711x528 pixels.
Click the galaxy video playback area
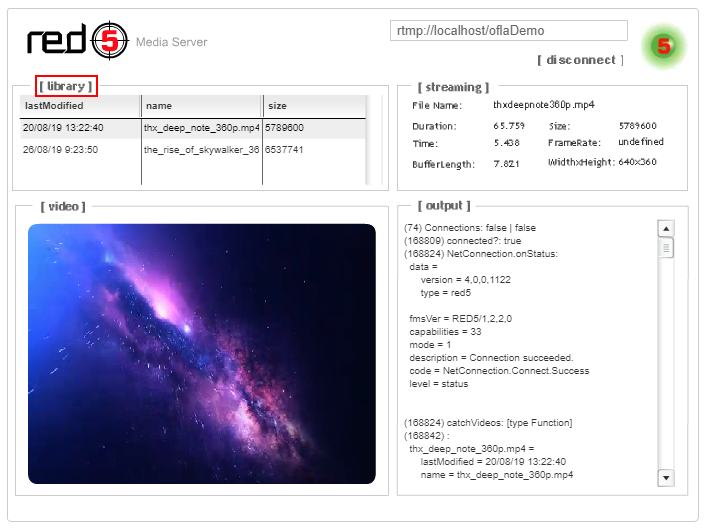click(202, 354)
